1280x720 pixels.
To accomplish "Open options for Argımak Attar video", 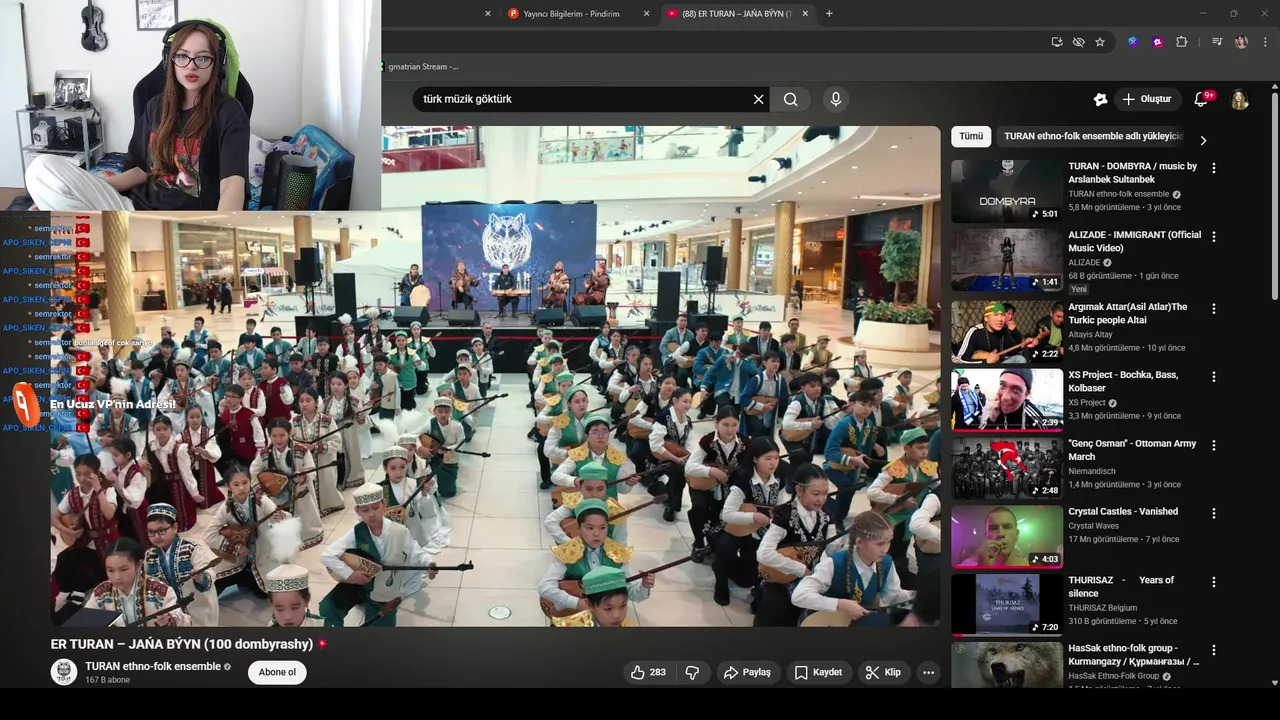I will click(1214, 309).
